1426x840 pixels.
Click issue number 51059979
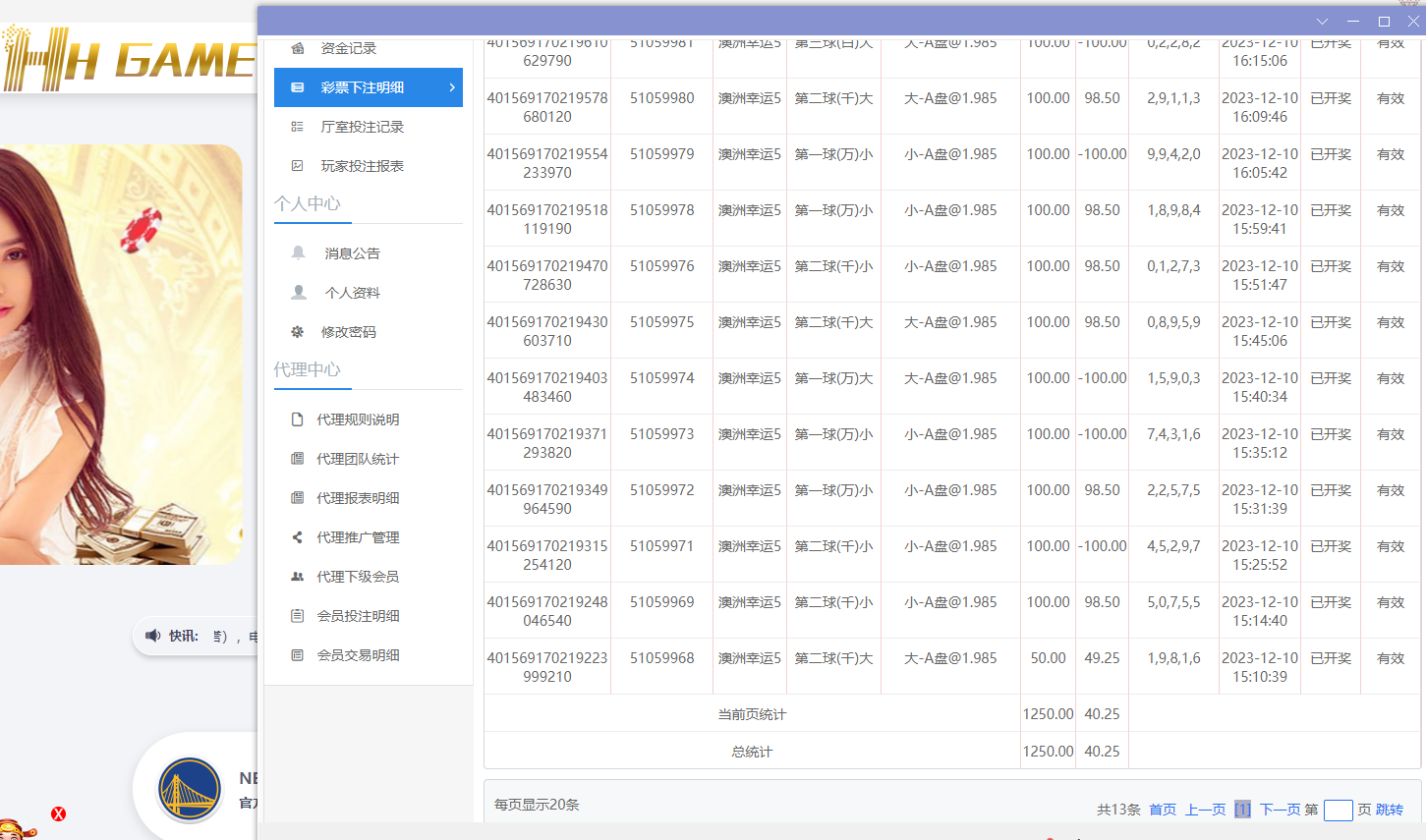(x=661, y=154)
